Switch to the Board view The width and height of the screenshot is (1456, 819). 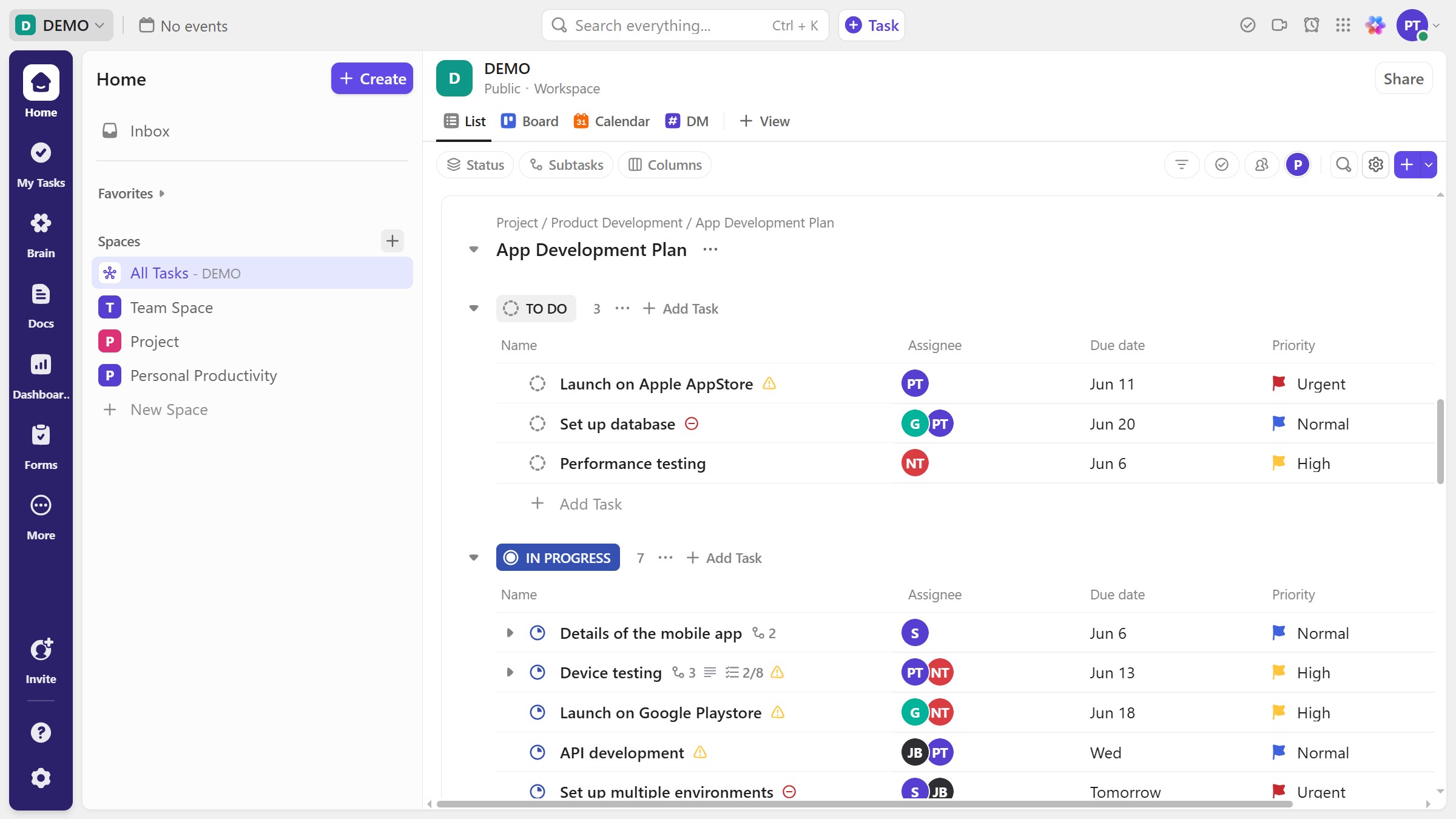[x=529, y=121]
